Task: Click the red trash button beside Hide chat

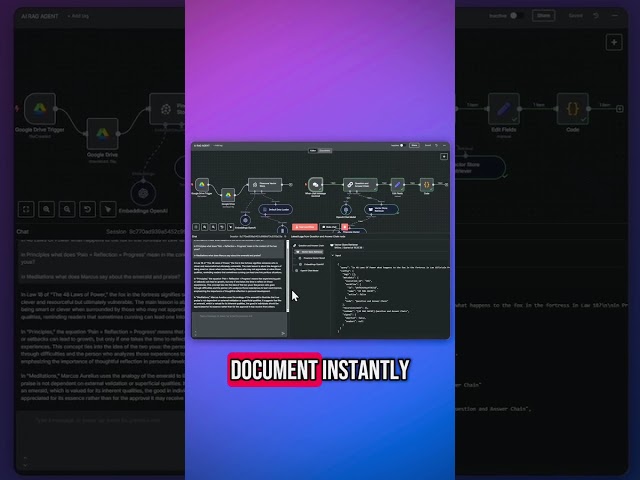Action: pos(344,227)
